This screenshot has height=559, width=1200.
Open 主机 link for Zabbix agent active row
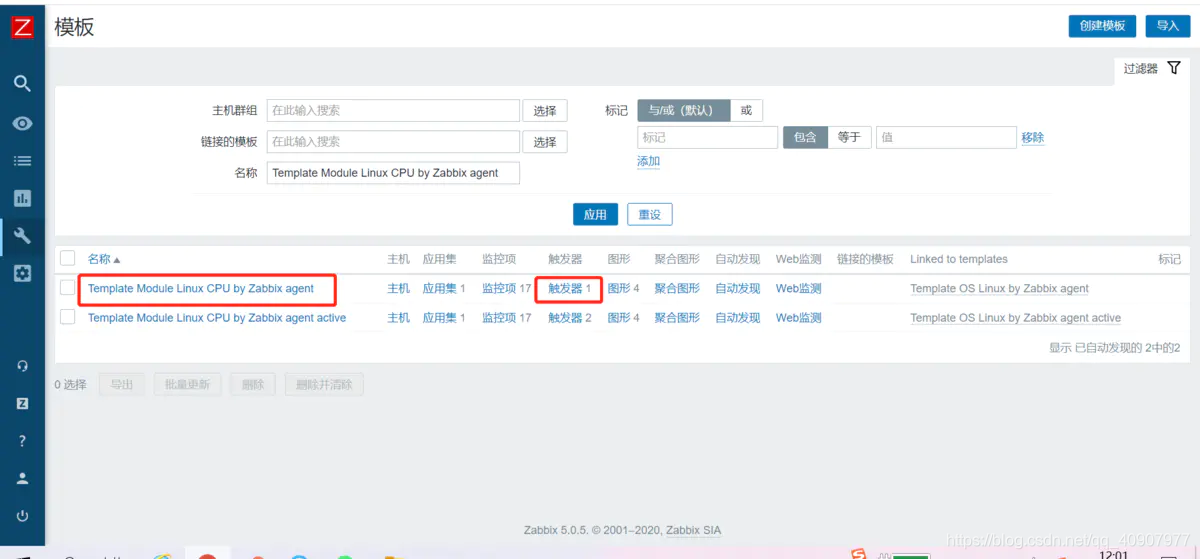tap(399, 317)
